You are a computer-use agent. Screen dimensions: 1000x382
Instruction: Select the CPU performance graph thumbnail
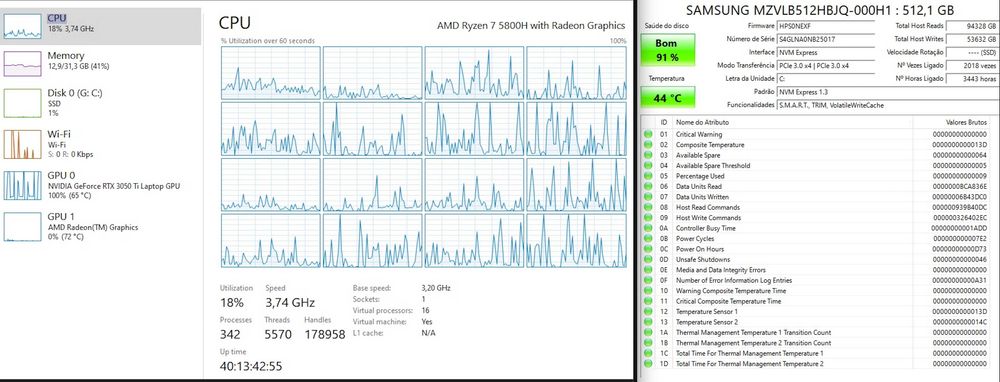tap(23, 26)
